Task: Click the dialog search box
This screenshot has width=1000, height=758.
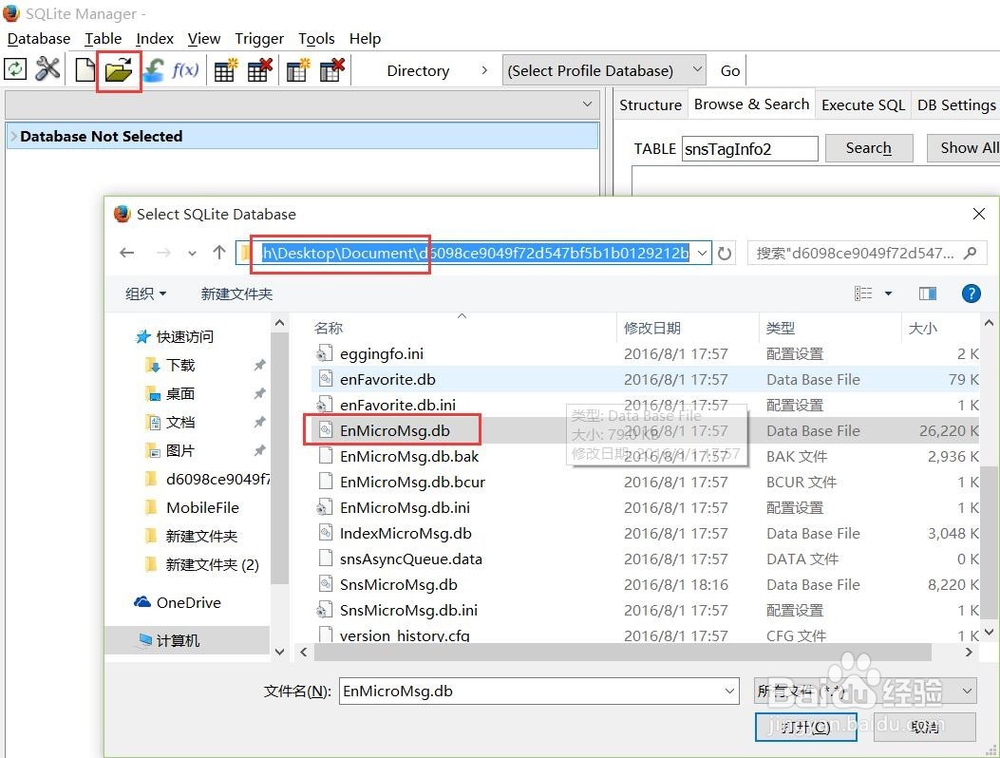Action: pyautogui.click(x=867, y=253)
